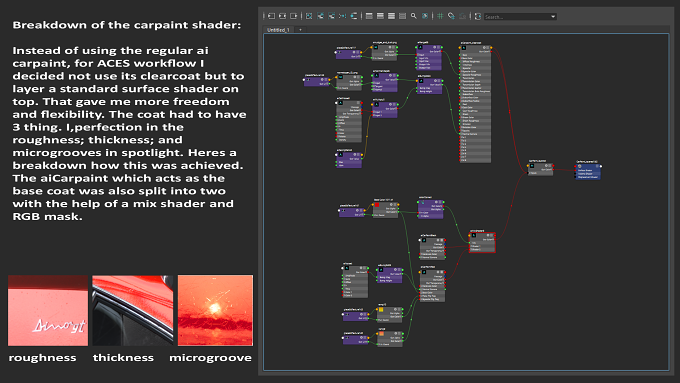
Task: Click the Input connections toolbar icon
Action: tap(271, 16)
